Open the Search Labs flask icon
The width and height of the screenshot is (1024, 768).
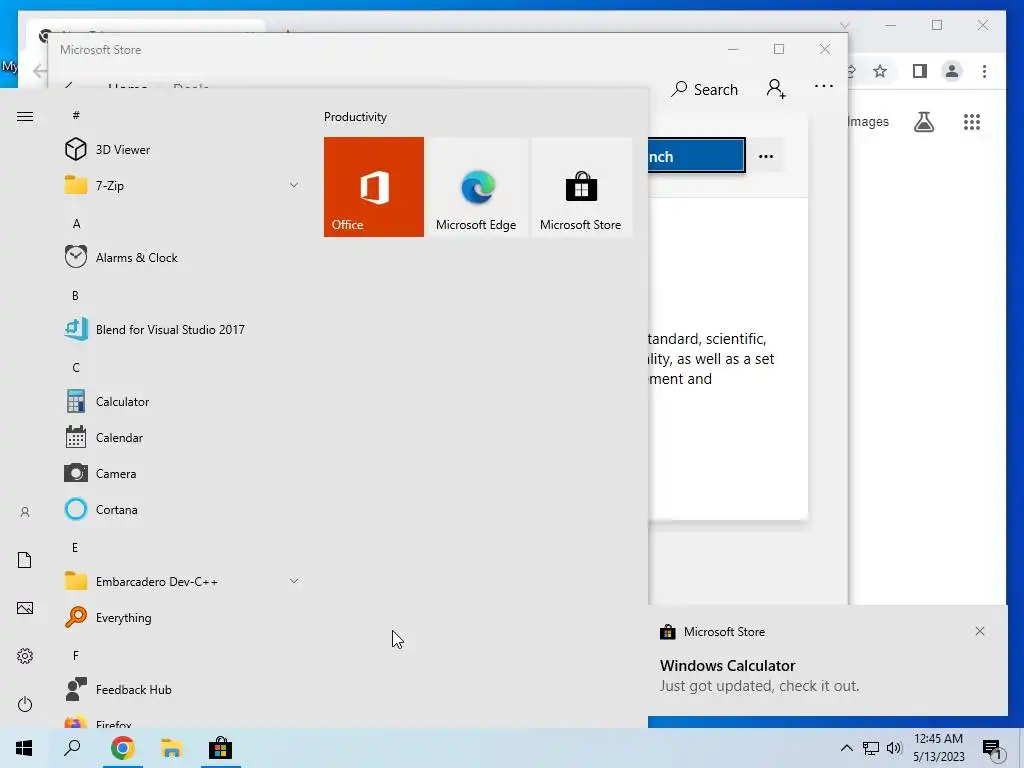(x=923, y=121)
